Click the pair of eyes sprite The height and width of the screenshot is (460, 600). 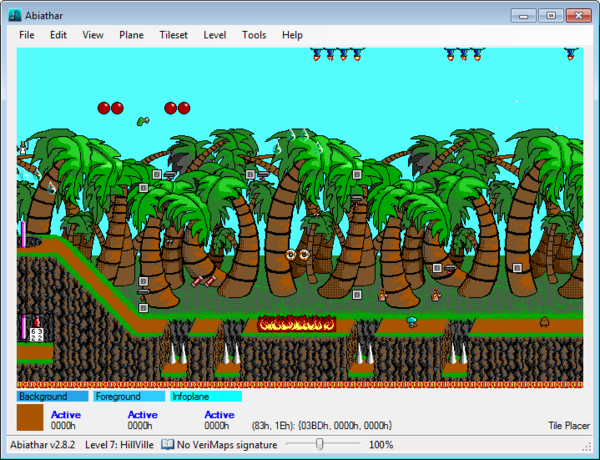click(297, 255)
